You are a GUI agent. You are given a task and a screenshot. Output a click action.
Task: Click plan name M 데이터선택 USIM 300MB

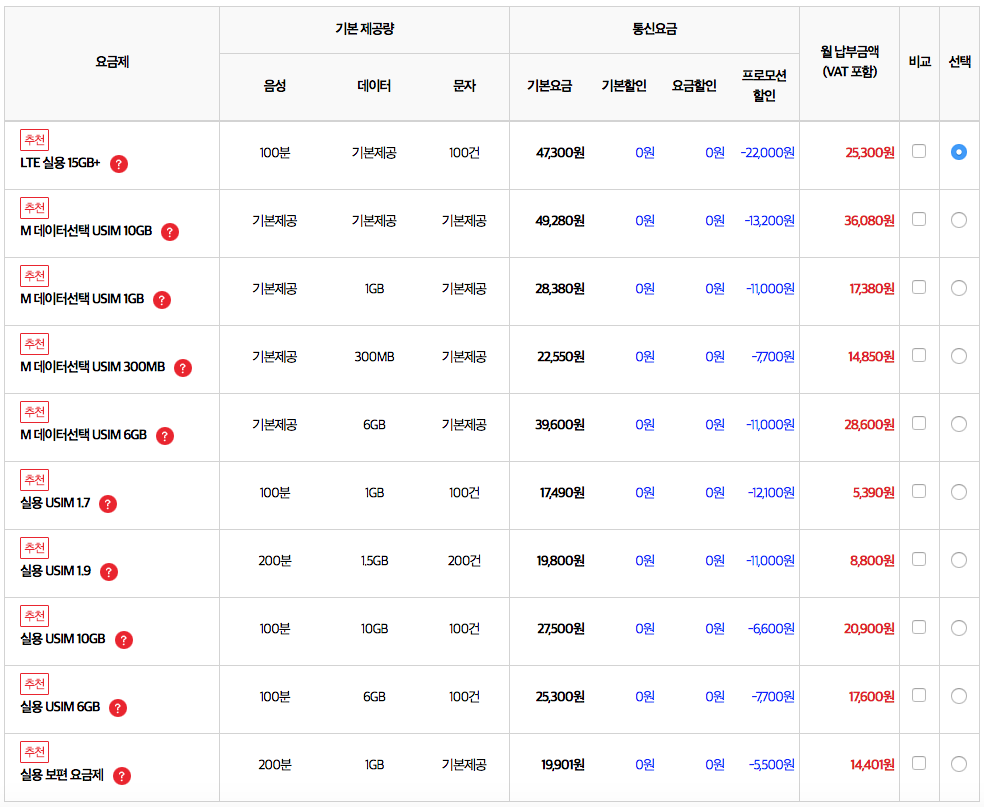tap(92, 366)
